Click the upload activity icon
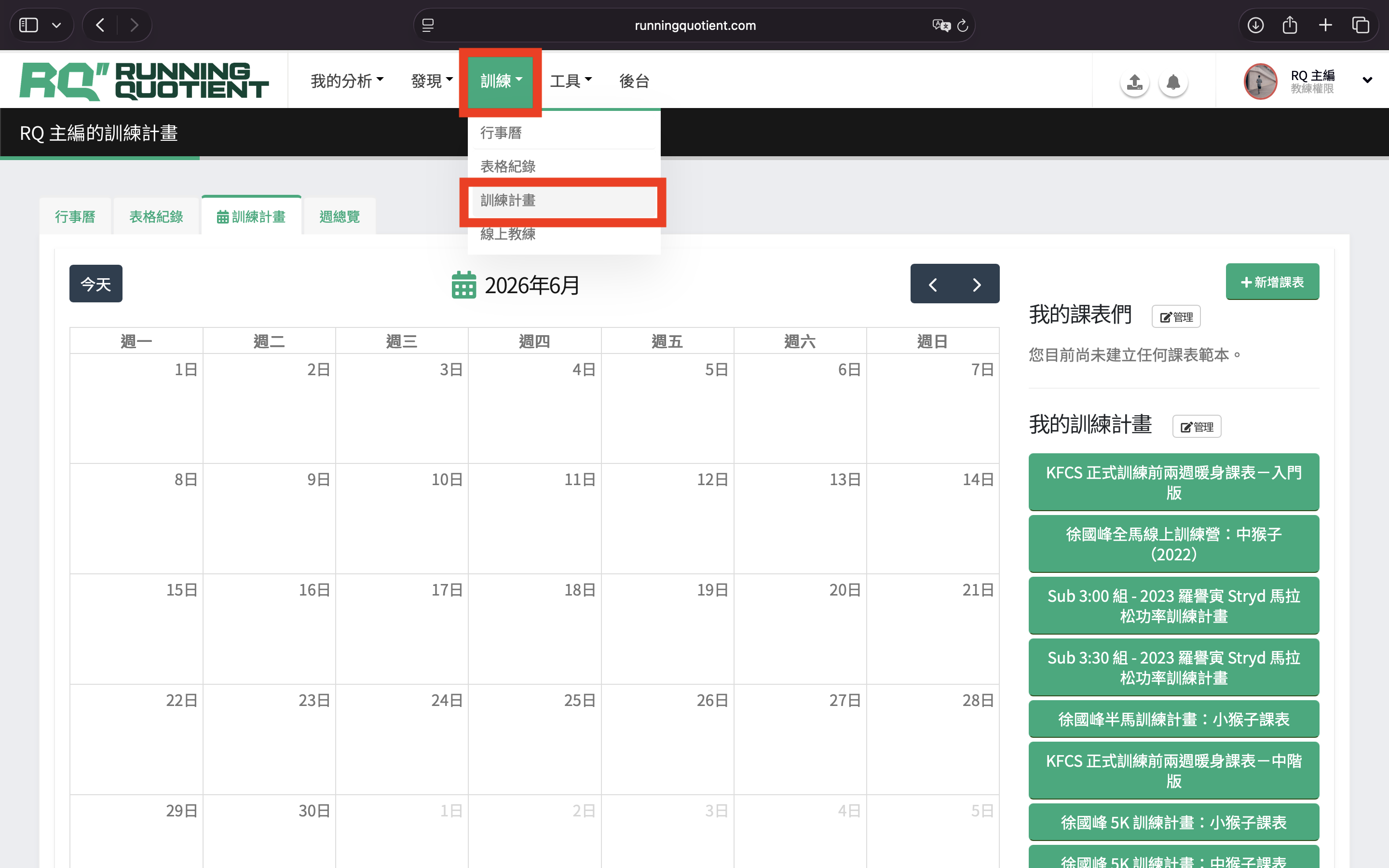The image size is (1389, 868). (x=1134, y=82)
